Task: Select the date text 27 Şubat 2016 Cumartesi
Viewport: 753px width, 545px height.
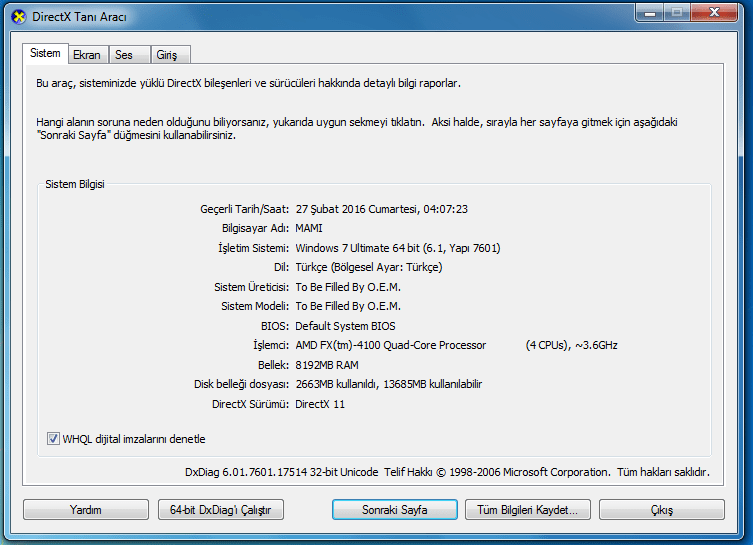Action: pyautogui.click(x=356, y=209)
